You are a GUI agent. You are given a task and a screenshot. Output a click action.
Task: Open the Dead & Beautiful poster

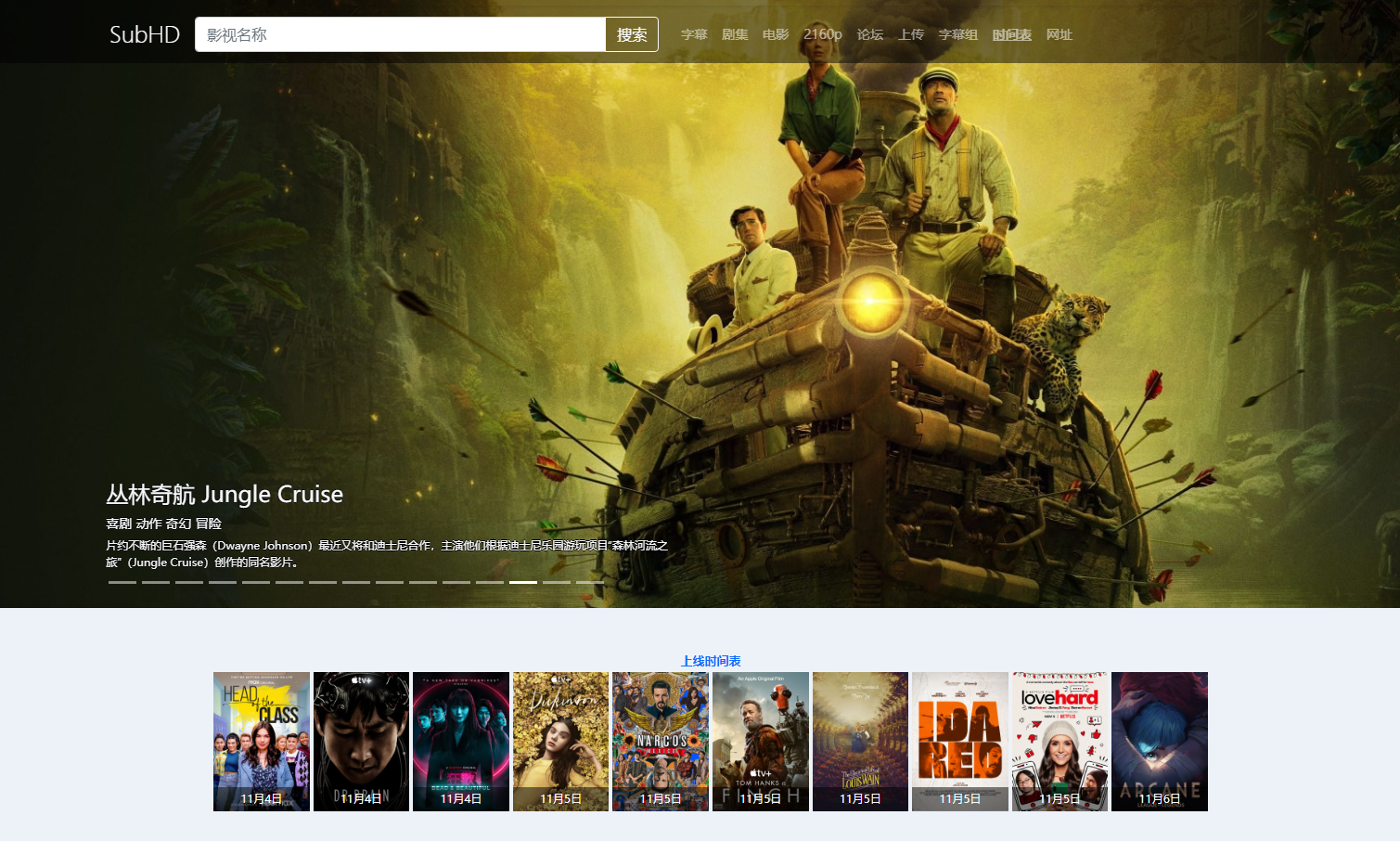click(x=461, y=742)
